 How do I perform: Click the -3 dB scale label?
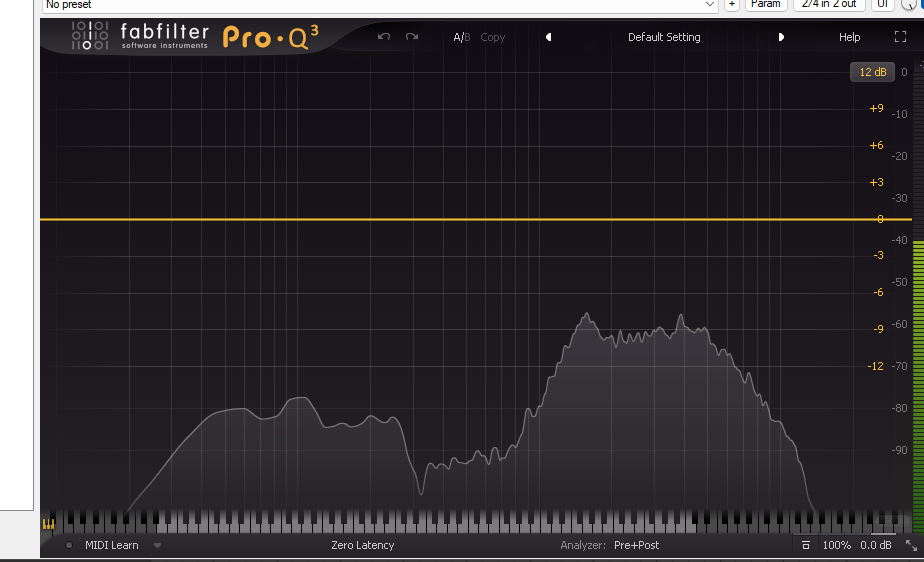coord(878,255)
